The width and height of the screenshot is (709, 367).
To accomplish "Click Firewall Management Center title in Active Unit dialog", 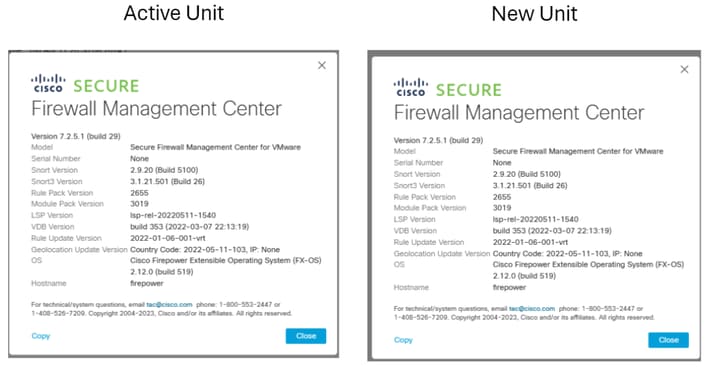I will click(156, 109).
